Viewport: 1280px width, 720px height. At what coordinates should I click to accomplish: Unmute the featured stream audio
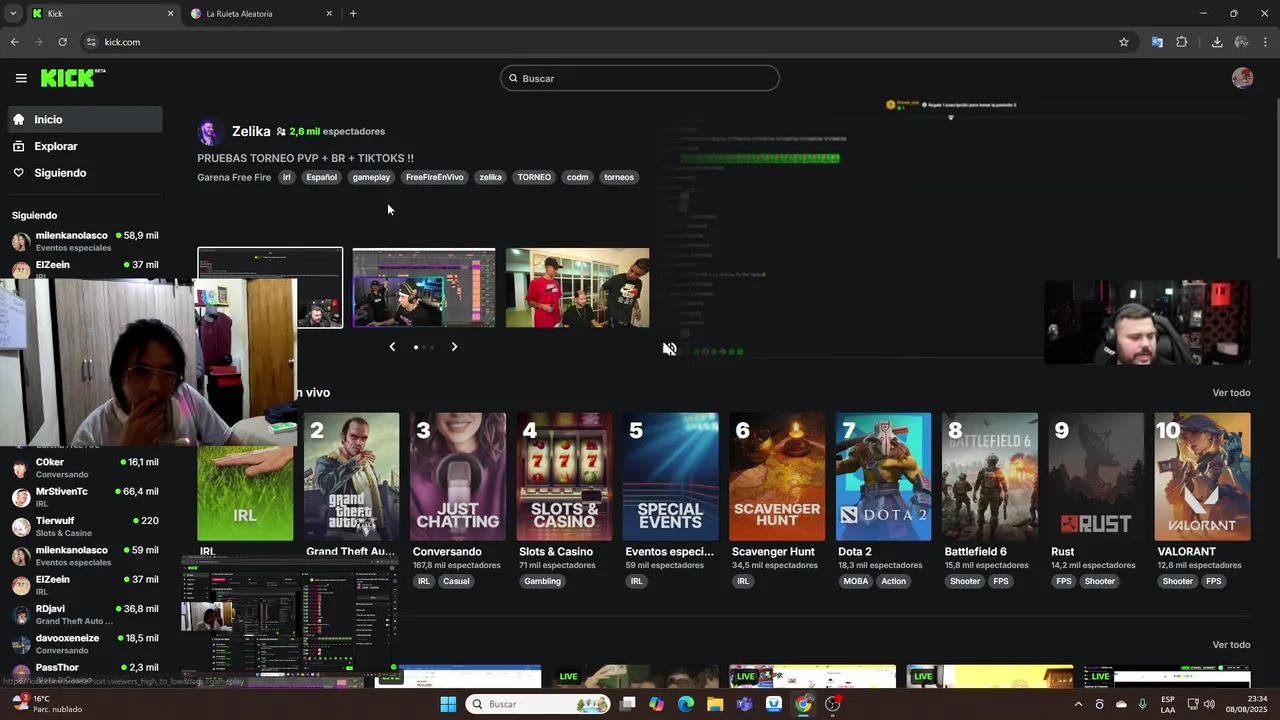[x=669, y=349]
